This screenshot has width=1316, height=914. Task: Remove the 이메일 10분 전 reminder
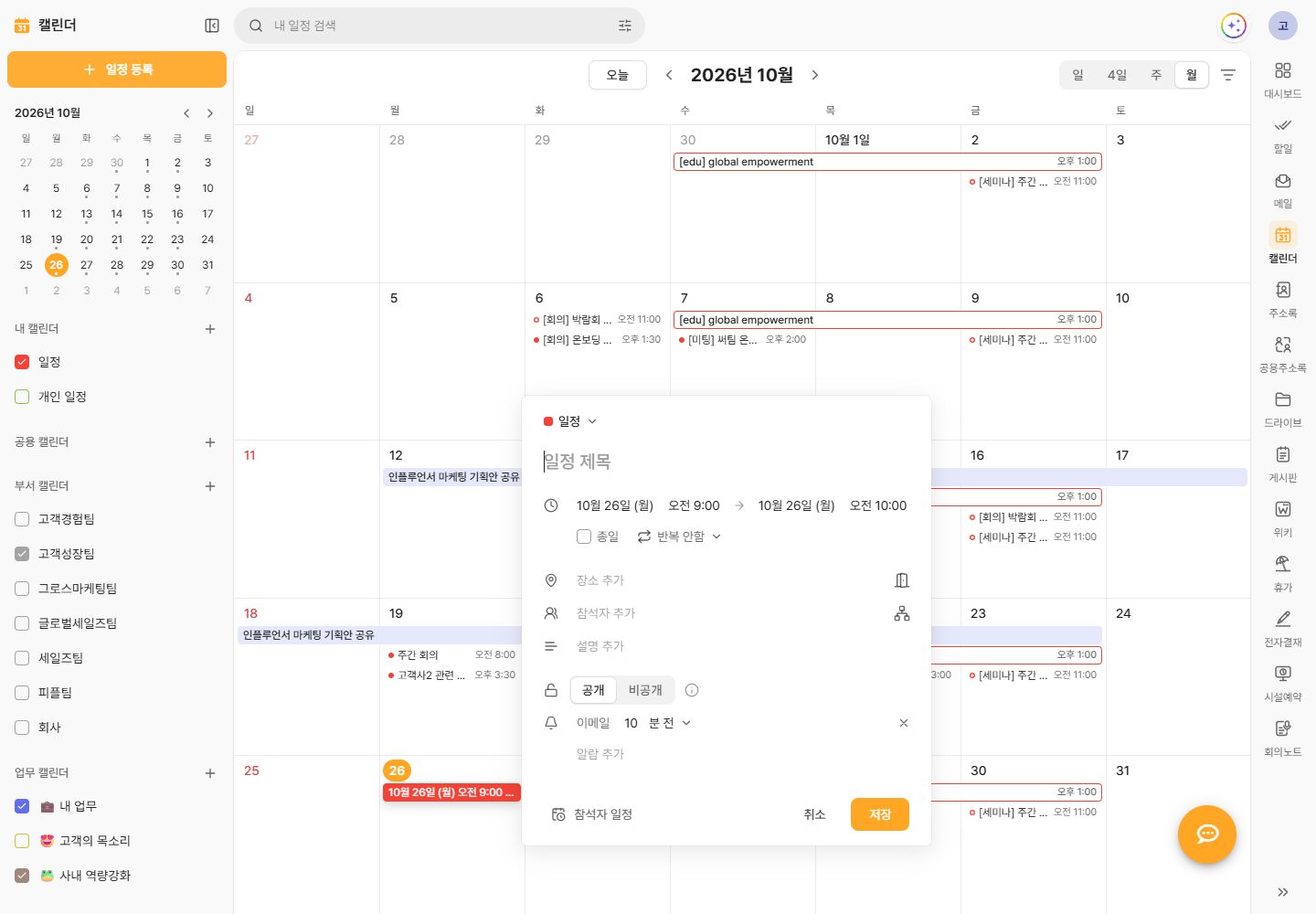coord(904,723)
